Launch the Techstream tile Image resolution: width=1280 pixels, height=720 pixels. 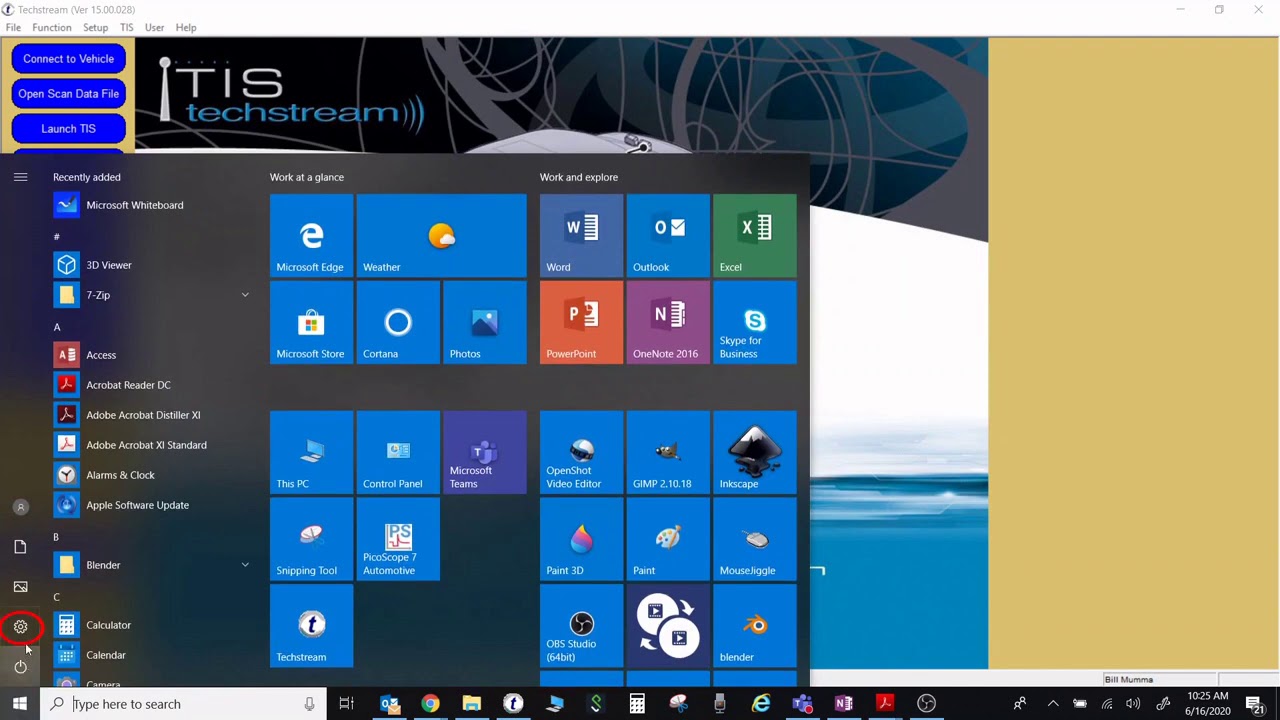click(x=311, y=625)
